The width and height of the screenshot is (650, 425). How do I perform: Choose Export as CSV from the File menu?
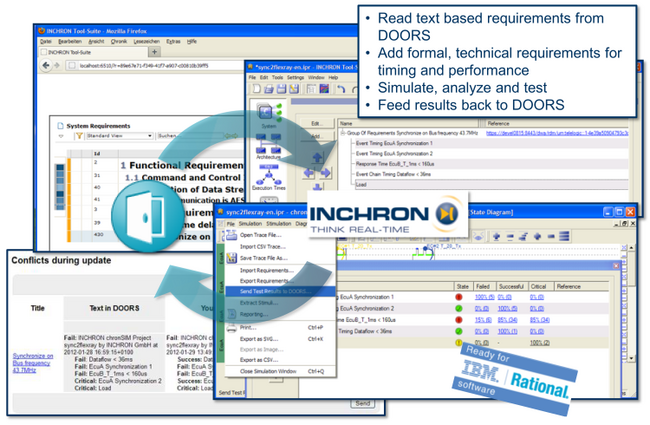click(259, 360)
